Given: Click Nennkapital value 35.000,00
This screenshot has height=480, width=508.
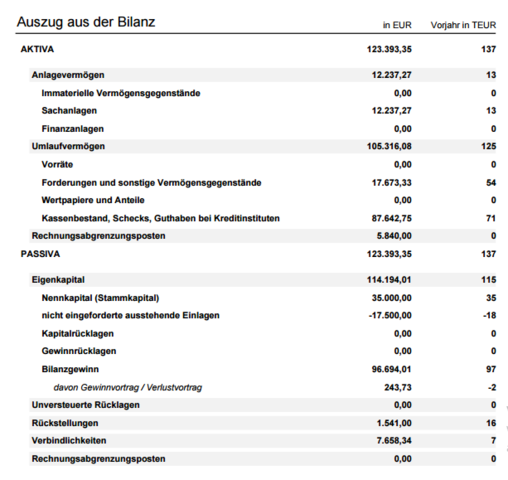Looking at the screenshot, I should pyautogui.click(x=392, y=298).
